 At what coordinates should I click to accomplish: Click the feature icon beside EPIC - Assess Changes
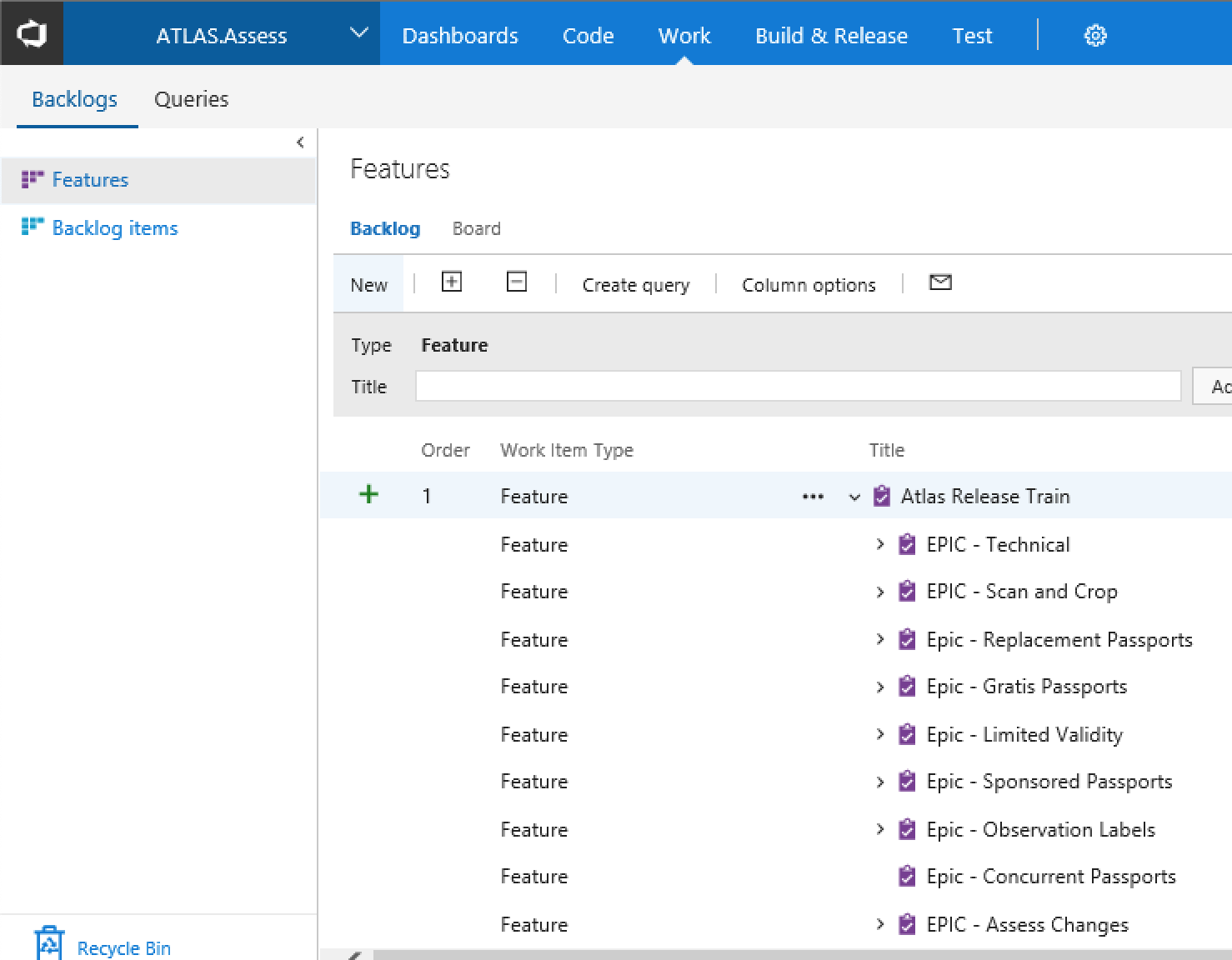[908, 924]
